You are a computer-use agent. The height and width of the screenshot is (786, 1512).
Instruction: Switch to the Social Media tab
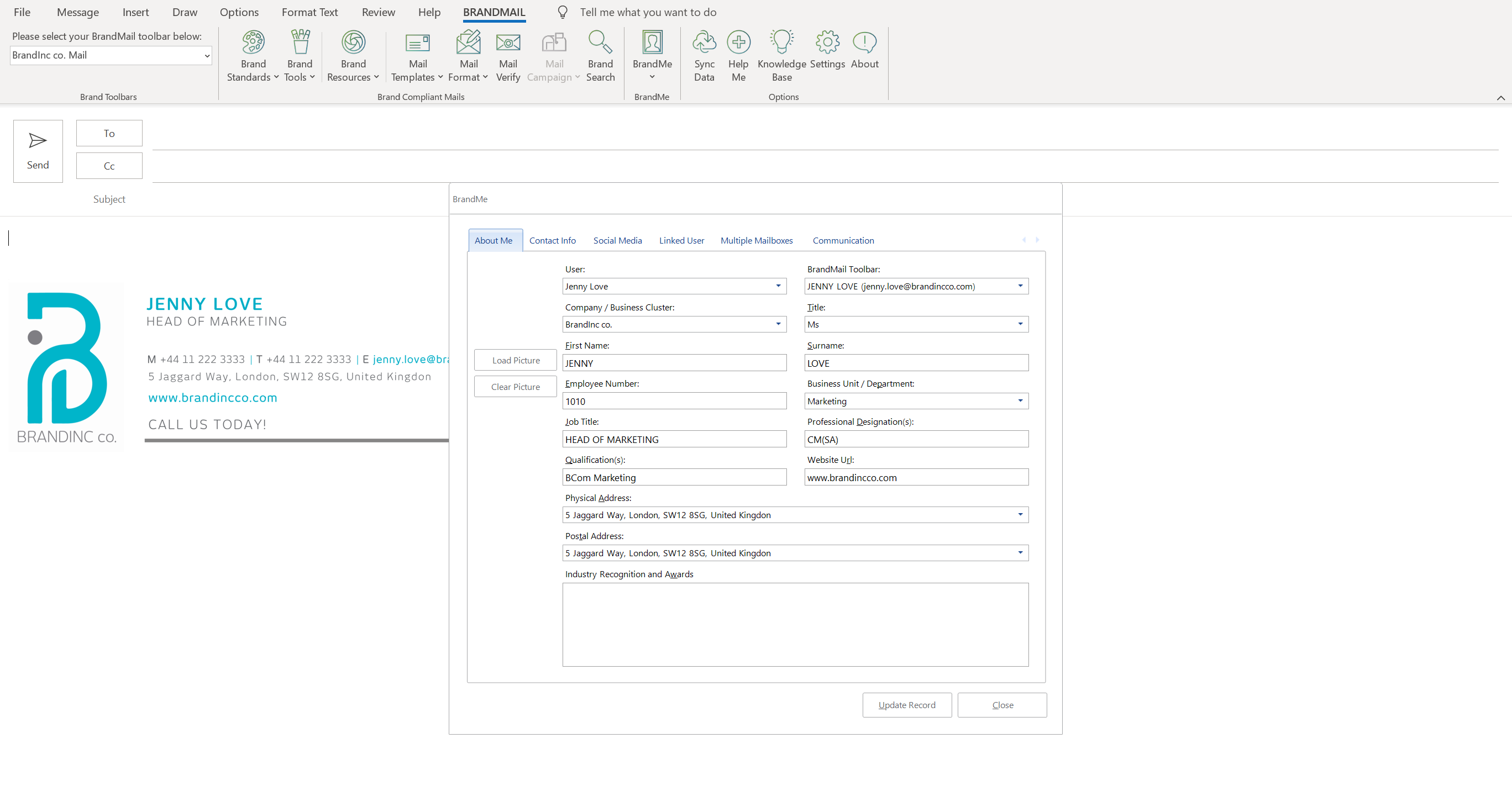[x=617, y=240]
